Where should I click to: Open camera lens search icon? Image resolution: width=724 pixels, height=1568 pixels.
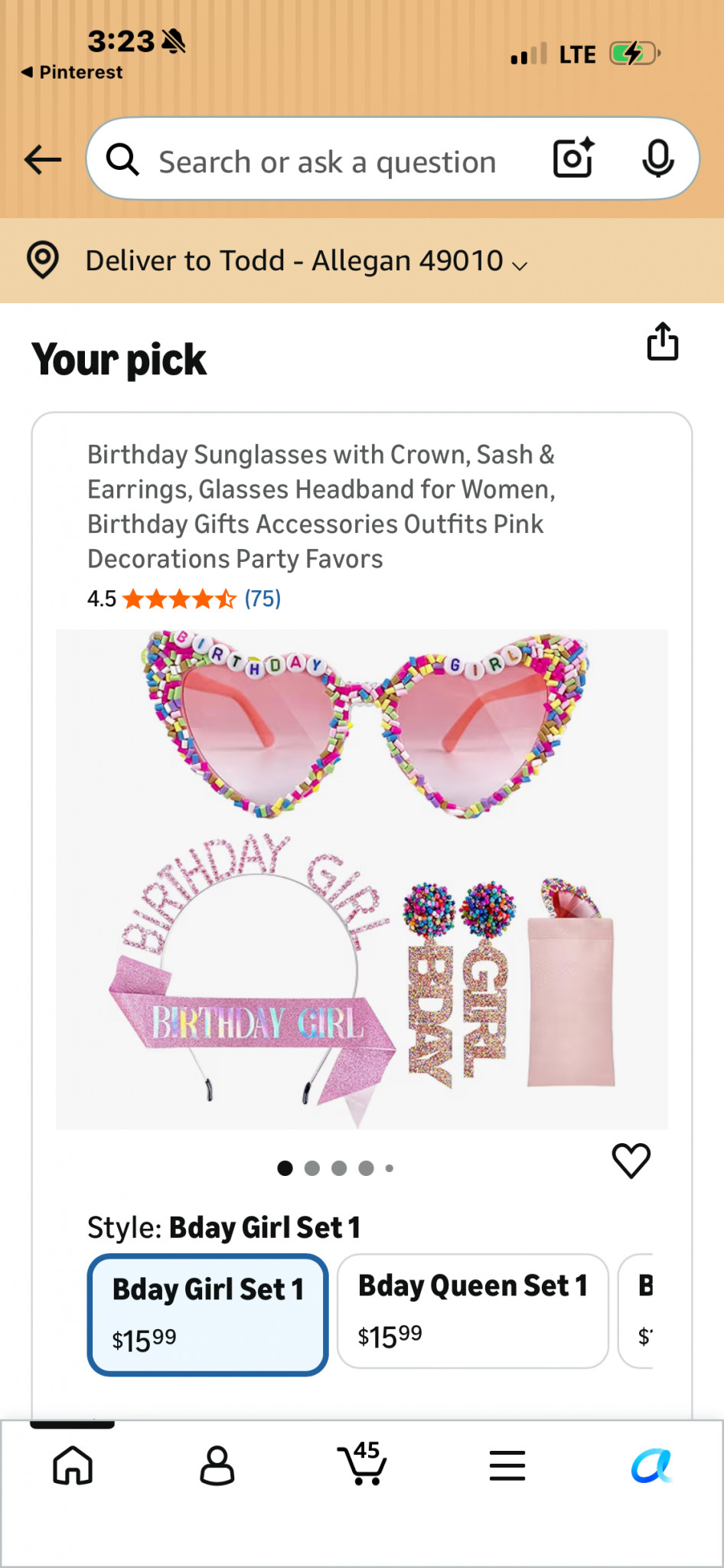pyautogui.click(x=574, y=158)
